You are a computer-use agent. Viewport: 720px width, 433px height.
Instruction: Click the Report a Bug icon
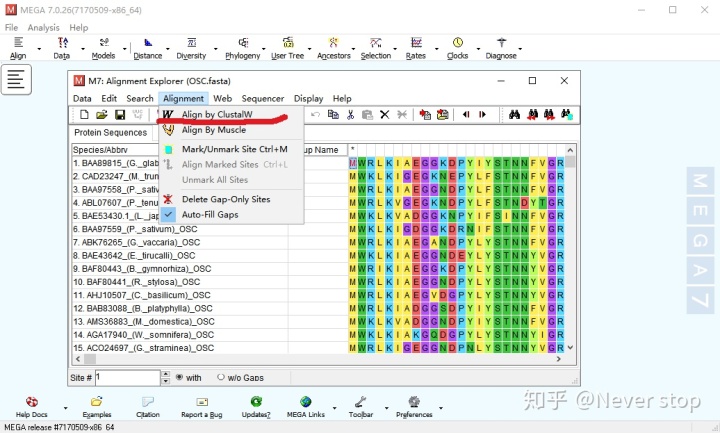(202, 402)
